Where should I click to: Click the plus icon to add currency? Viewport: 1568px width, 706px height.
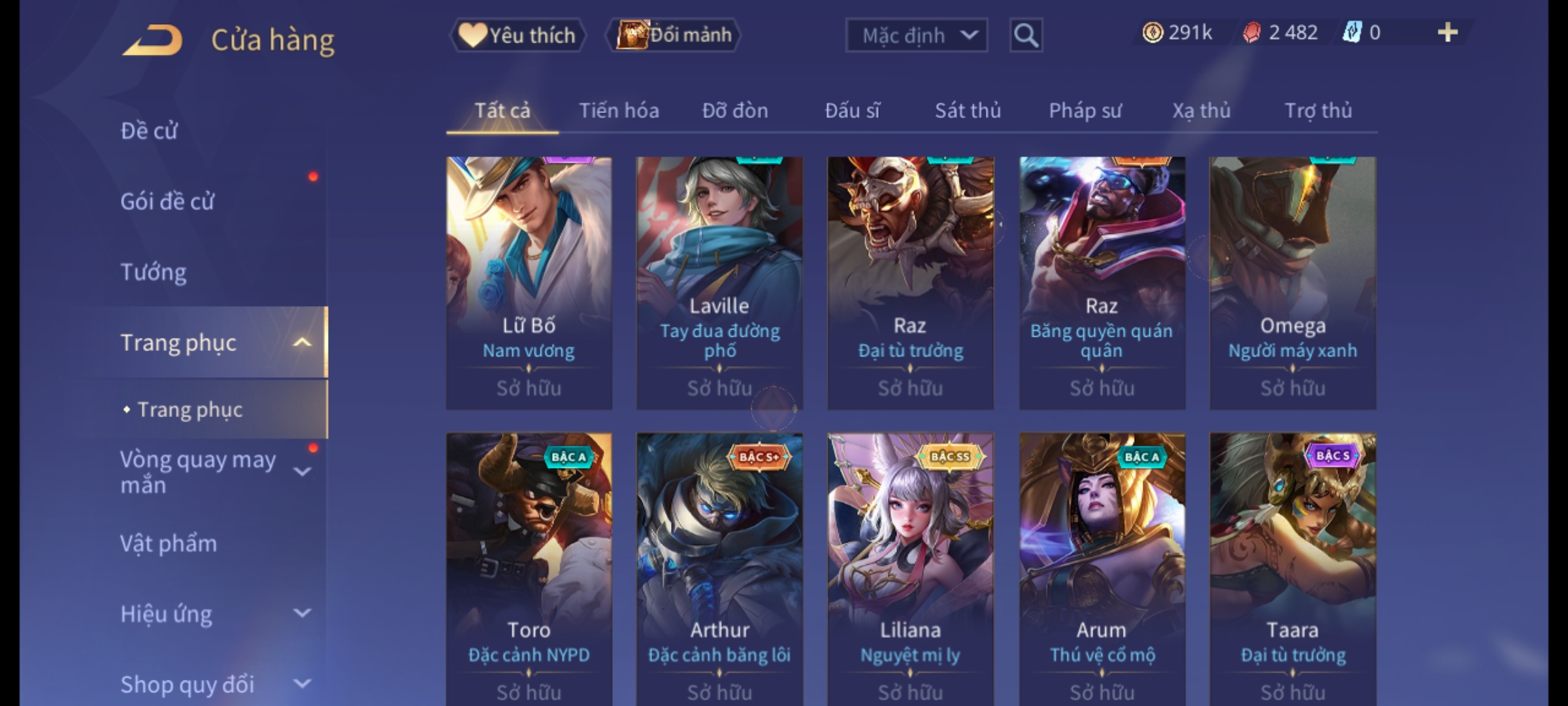click(x=1448, y=33)
